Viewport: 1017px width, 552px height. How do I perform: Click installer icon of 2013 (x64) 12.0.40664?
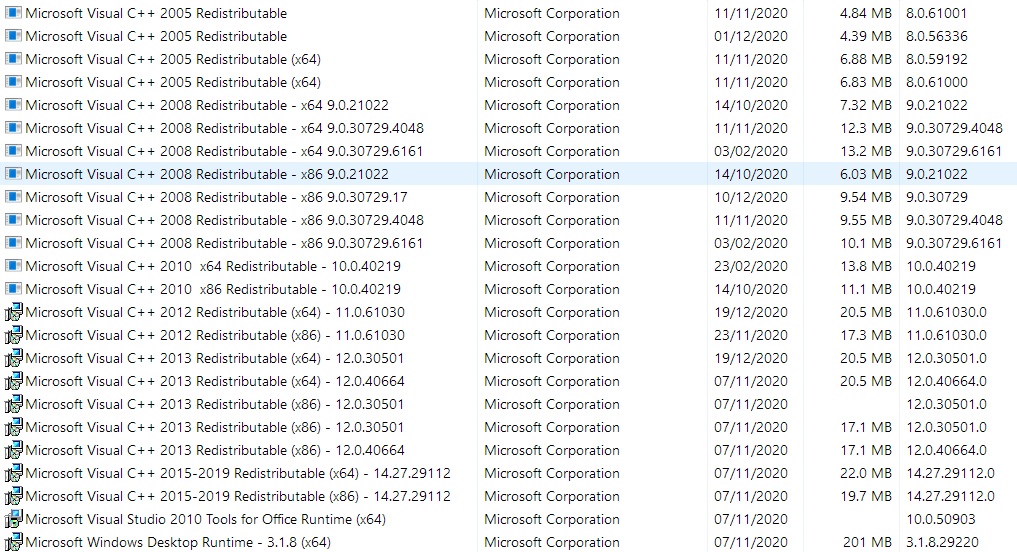13,381
